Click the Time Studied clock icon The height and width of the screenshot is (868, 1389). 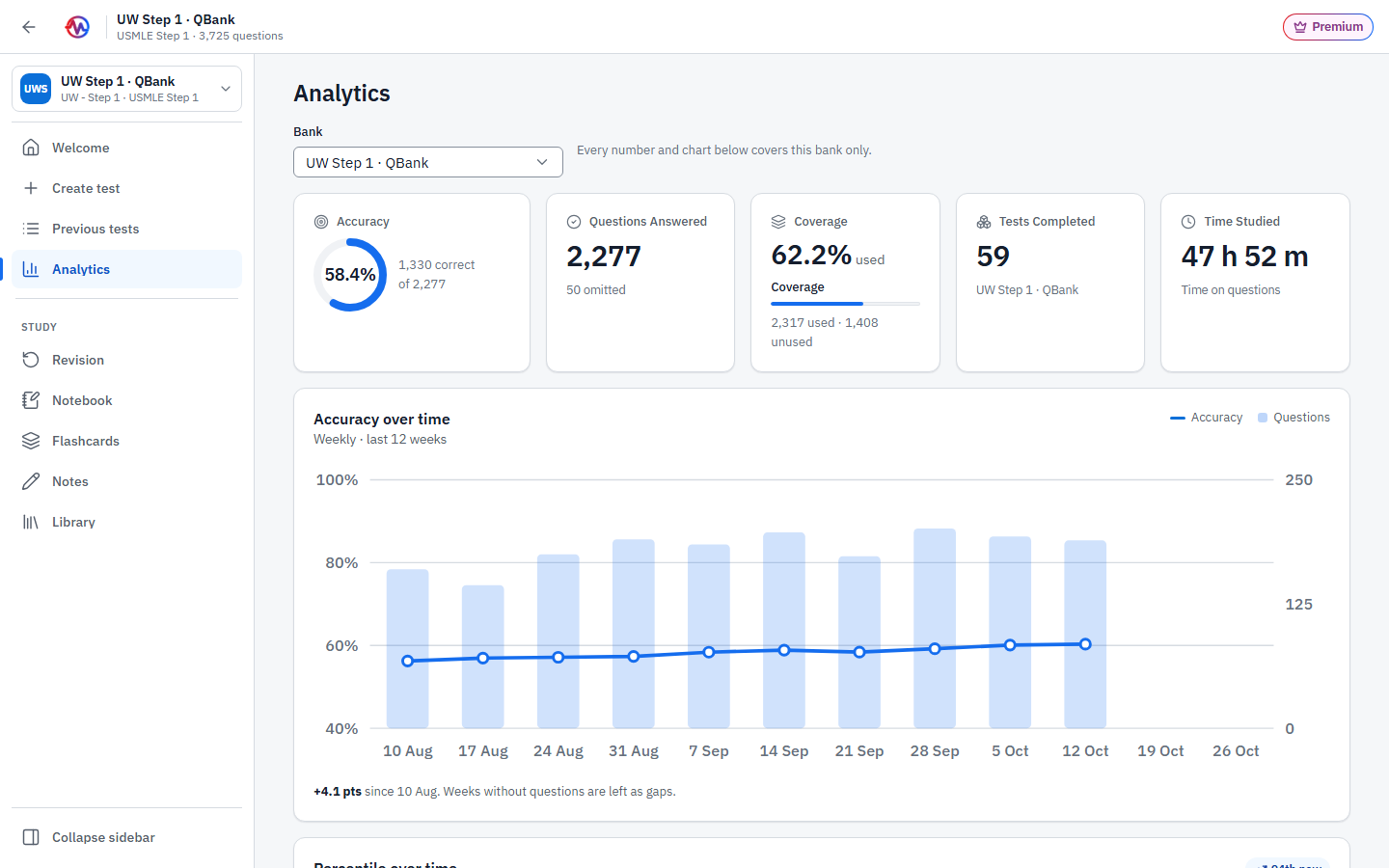(1188, 222)
